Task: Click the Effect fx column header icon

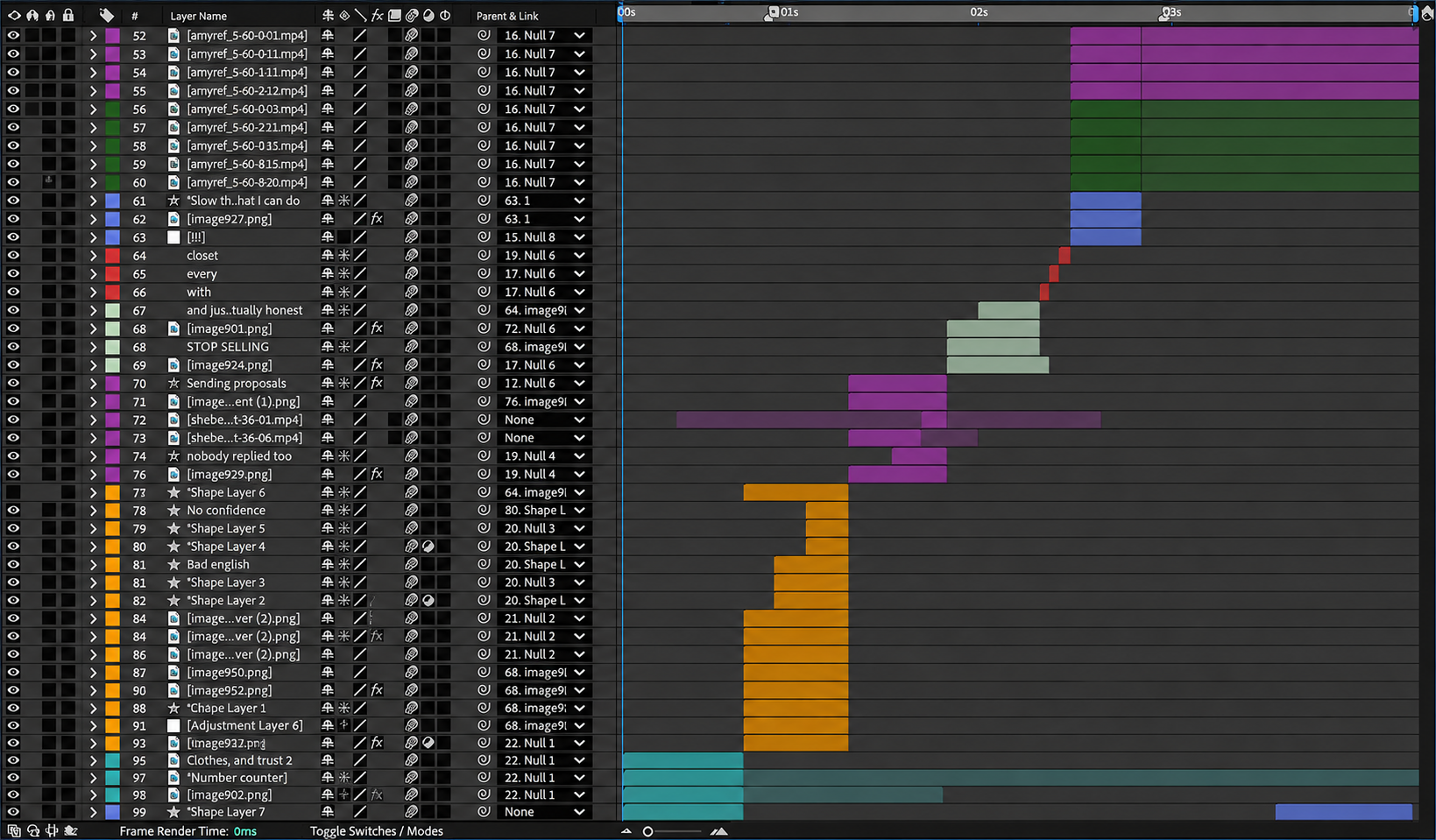Action: tap(378, 15)
